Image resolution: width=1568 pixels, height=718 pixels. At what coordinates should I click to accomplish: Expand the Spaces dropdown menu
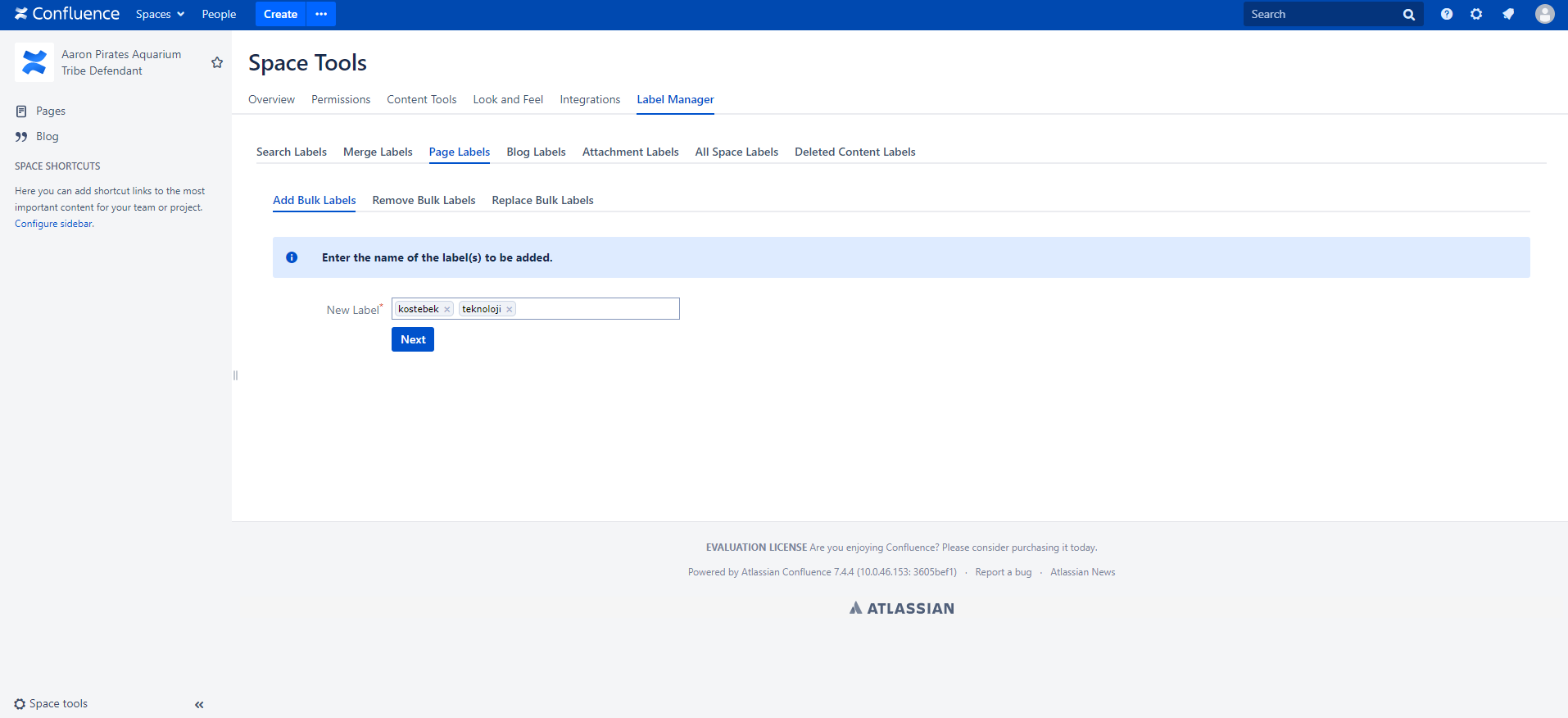pyautogui.click(x=161, y=14)
